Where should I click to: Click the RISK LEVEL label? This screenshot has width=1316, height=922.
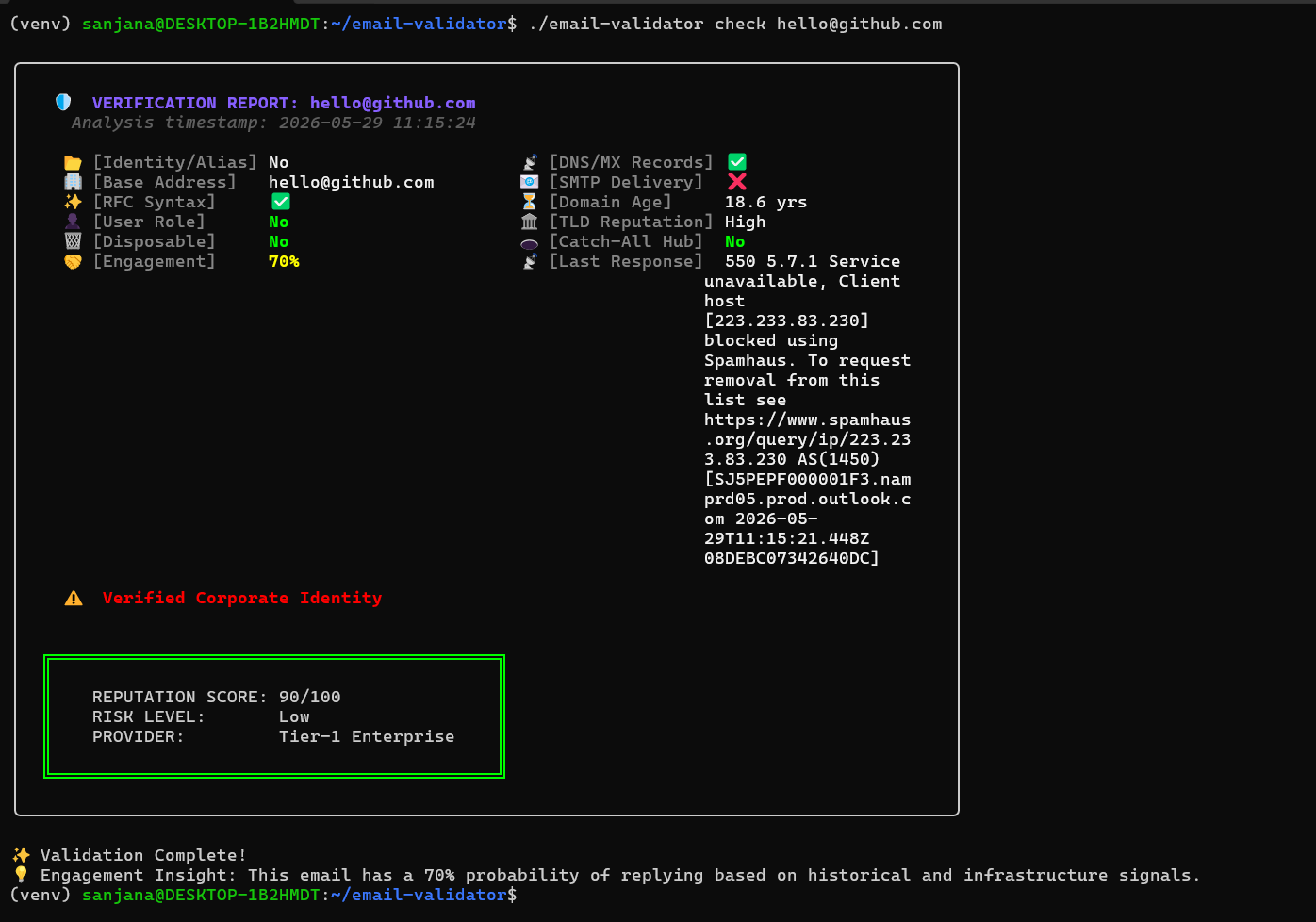[149, 716]
